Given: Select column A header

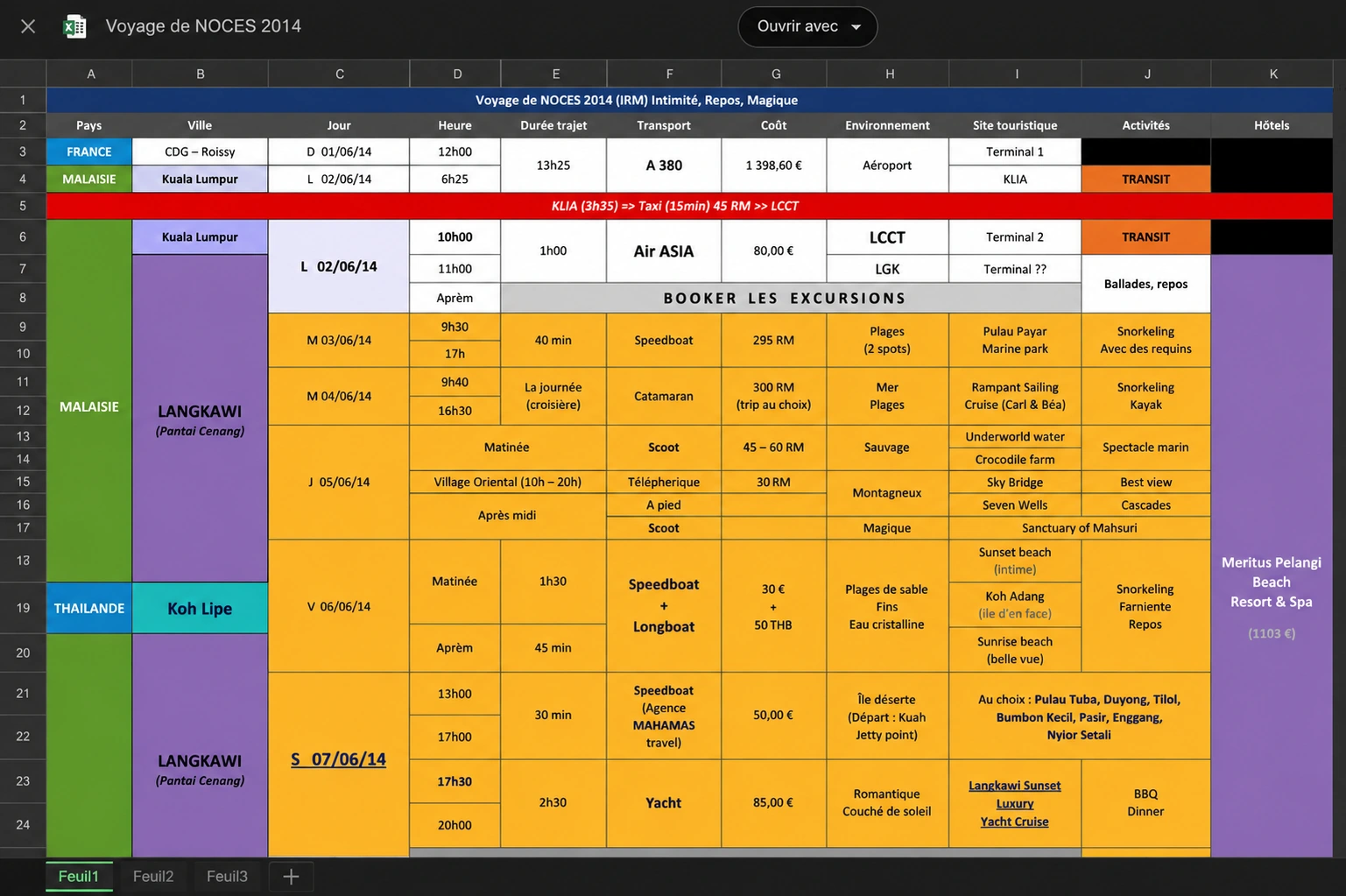Looking at the screenshot, I should click(90, 74).
